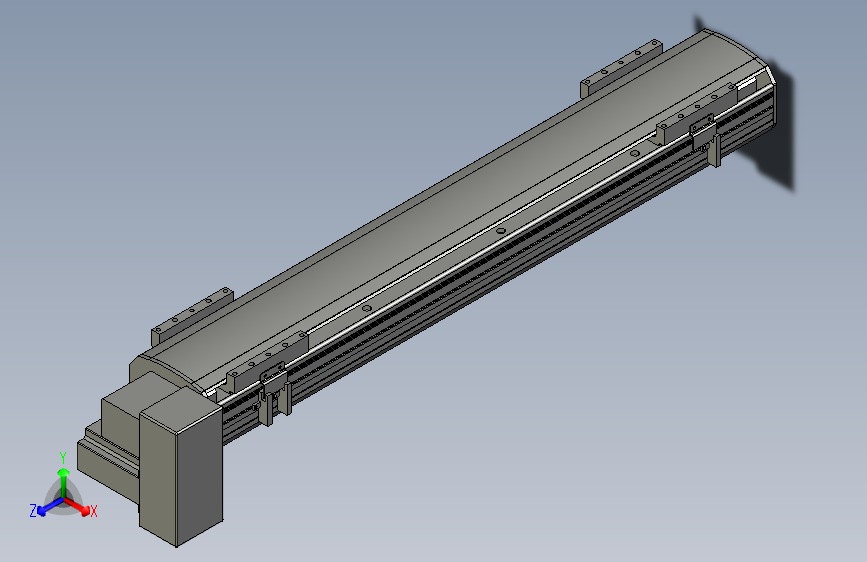Select the front-right mounting bracket near far end
This screenshot has height=562, width=867.
697,114
